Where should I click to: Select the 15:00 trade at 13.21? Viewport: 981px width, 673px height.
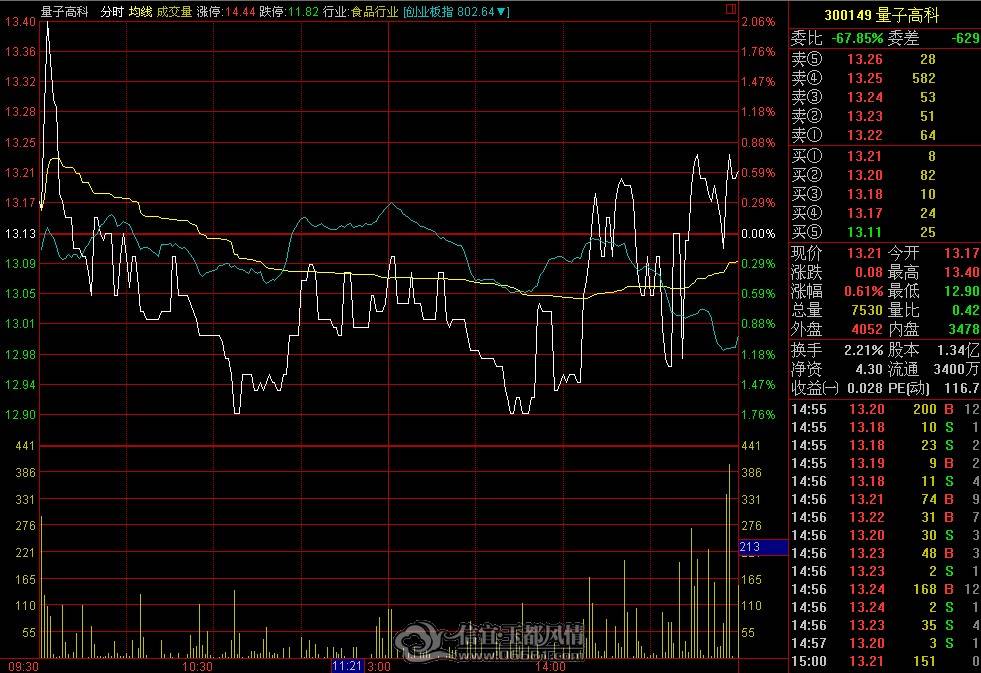click(x=885, y=661)
